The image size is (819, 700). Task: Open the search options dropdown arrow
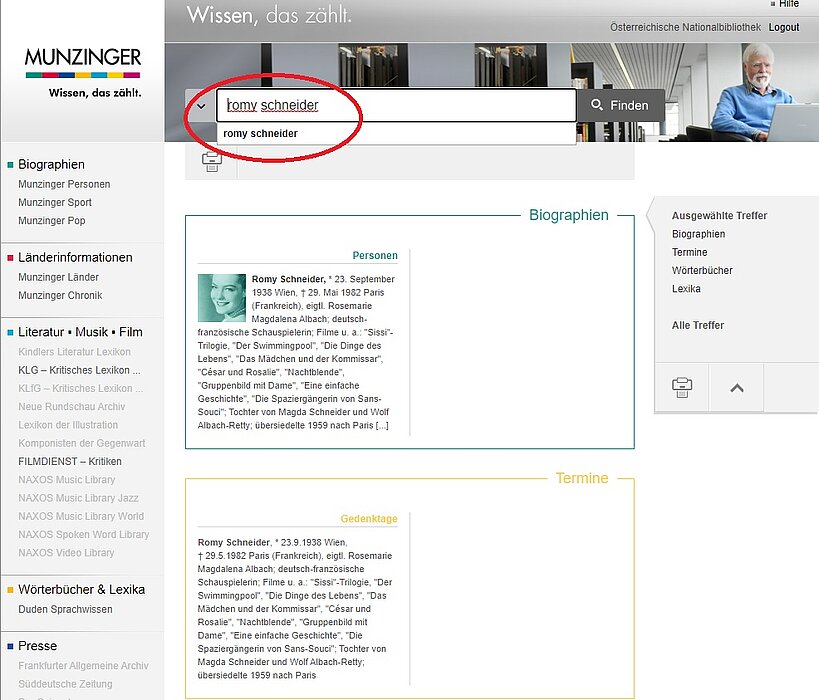(x=201, y=106)
